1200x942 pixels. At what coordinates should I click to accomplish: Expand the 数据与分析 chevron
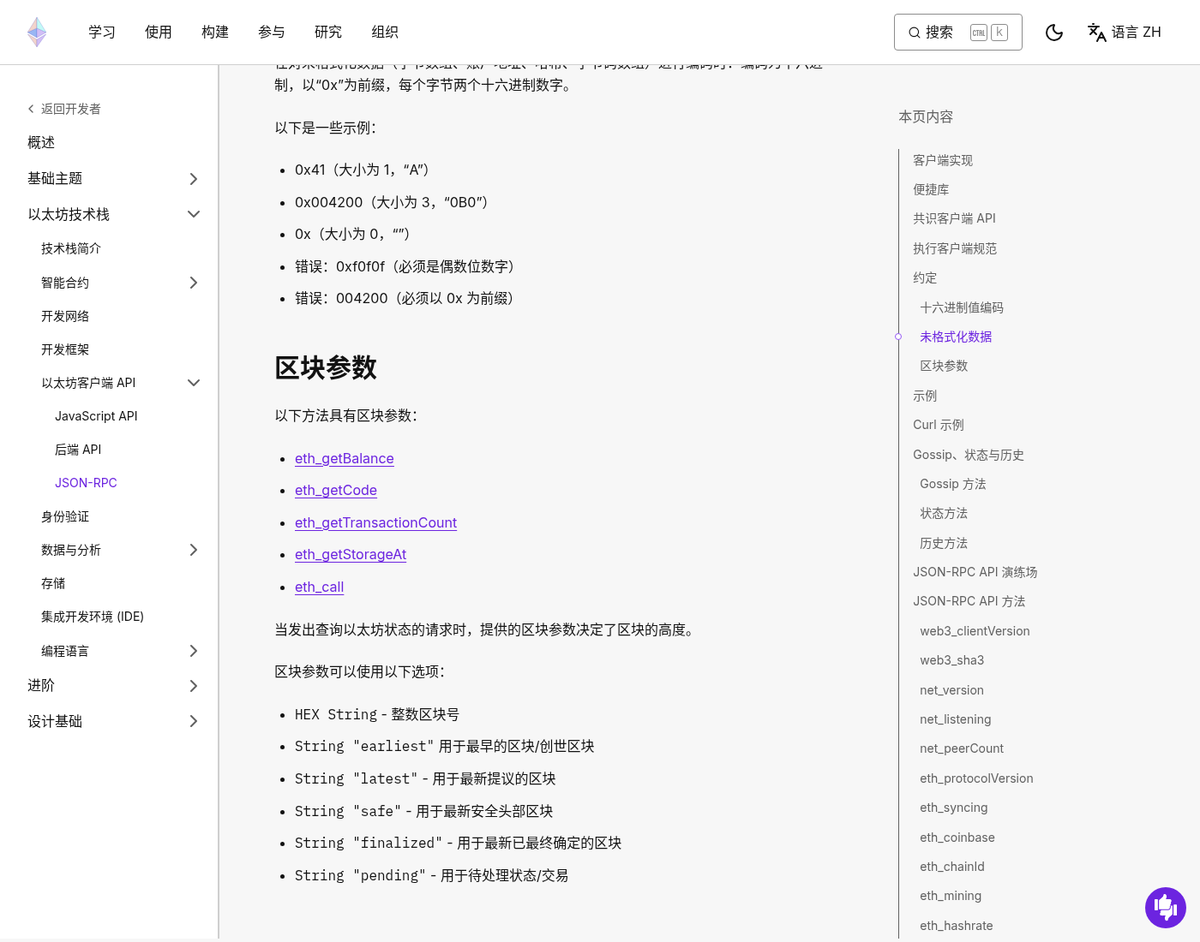pos(194,550)
